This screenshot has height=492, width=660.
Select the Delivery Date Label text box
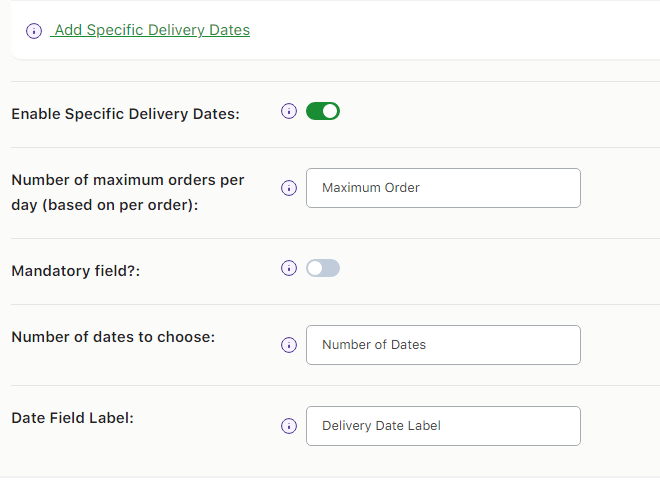pos(443,426)
